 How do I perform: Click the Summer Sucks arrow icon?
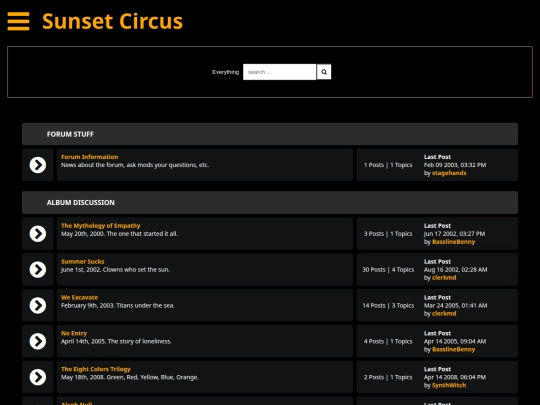[38, 270]
